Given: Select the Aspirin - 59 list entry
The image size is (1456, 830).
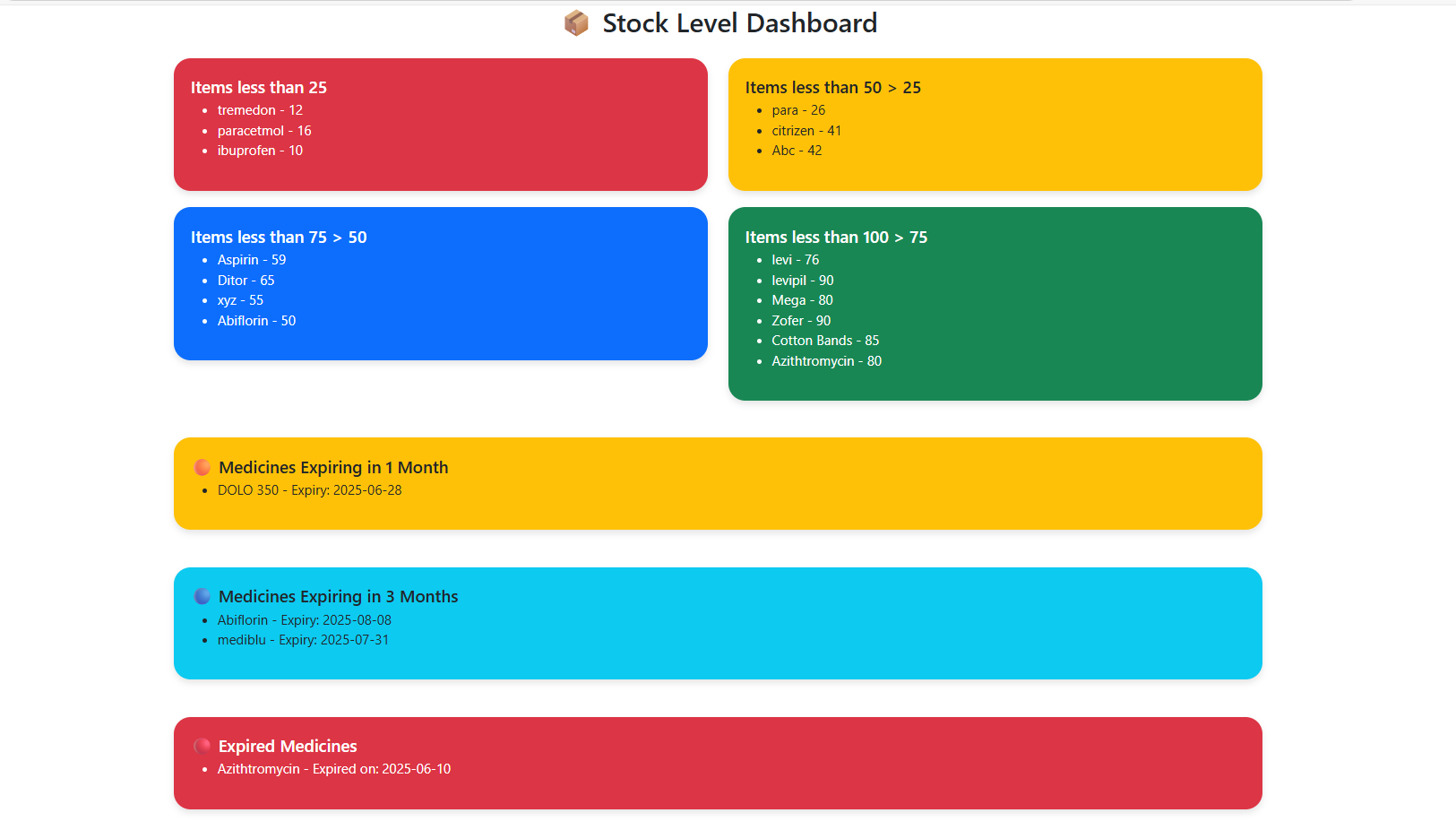Looking at the screenshot, I should point(252,259).
